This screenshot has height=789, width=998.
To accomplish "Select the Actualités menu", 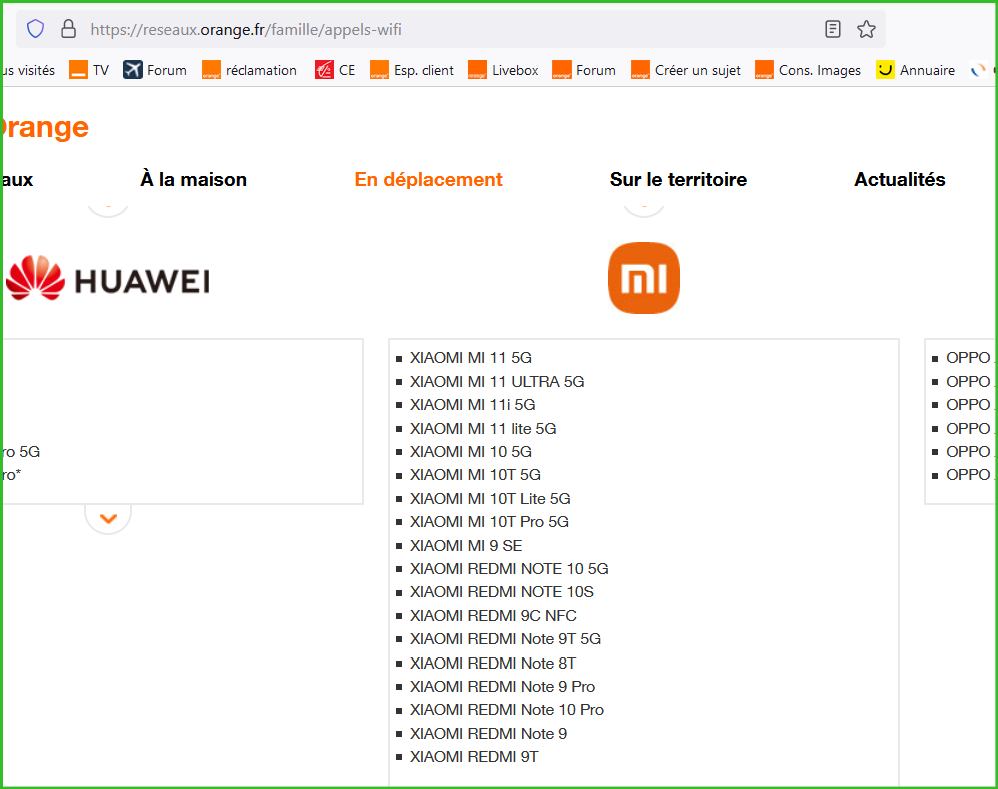I will [x=899, y=179].
